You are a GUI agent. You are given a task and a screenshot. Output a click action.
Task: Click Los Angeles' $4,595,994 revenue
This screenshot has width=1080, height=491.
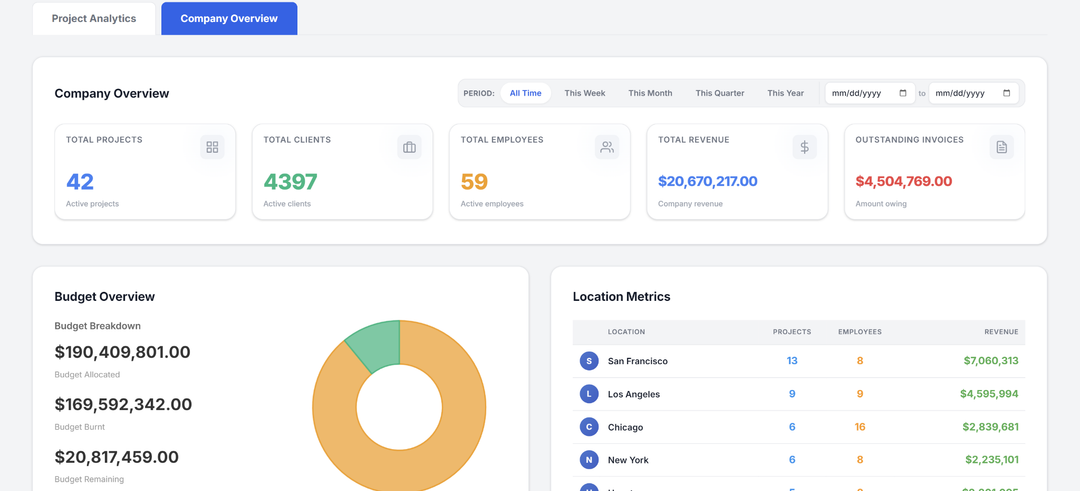point(989,394)
